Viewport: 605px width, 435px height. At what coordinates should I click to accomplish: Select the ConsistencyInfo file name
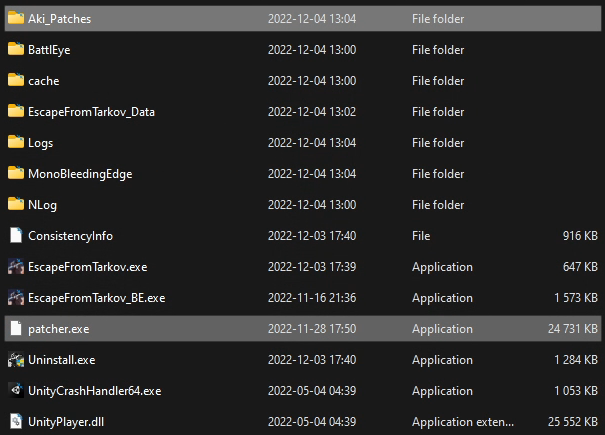click(x=71, y=236)
